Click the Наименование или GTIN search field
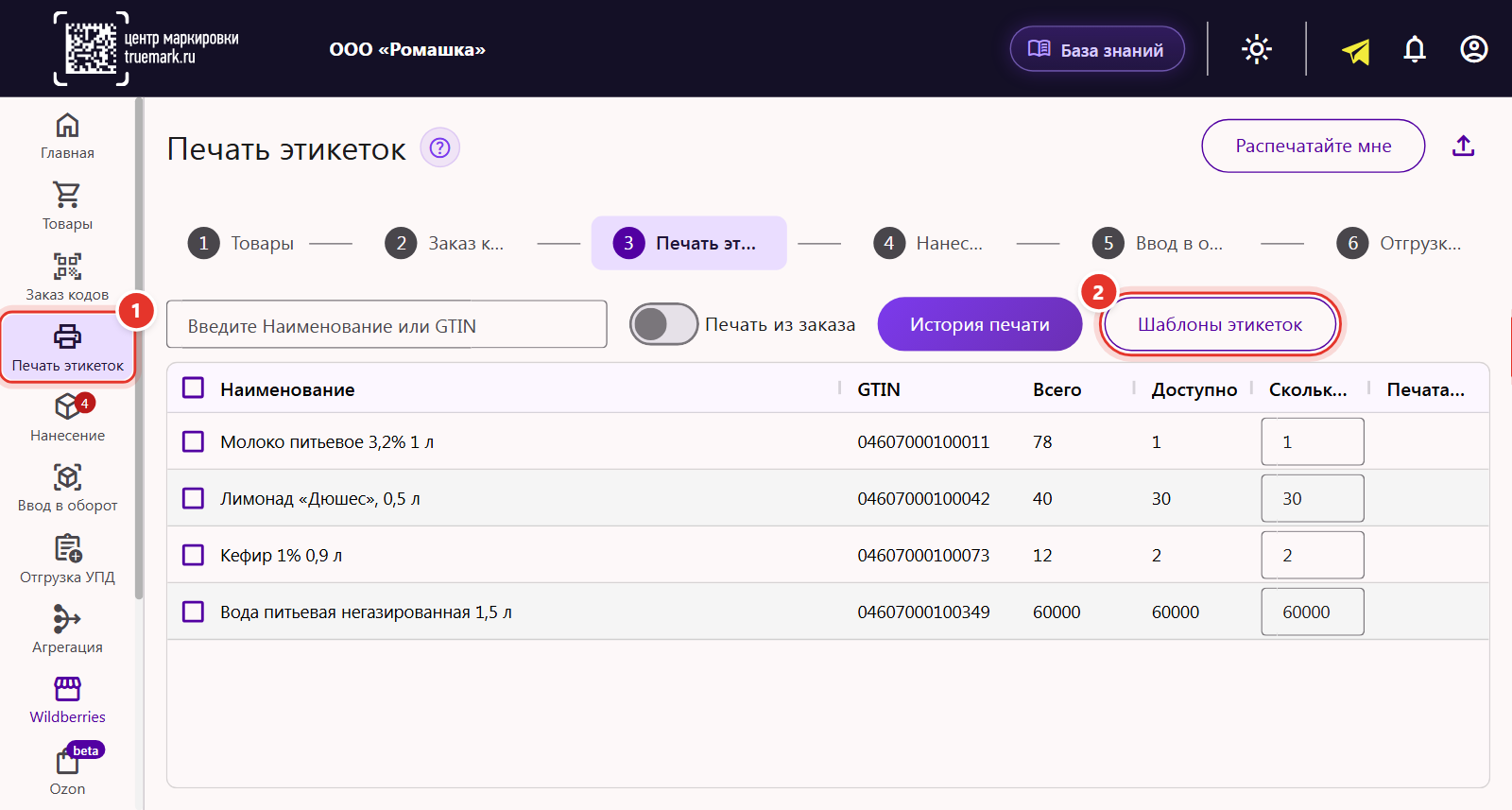 coord(387,324)
